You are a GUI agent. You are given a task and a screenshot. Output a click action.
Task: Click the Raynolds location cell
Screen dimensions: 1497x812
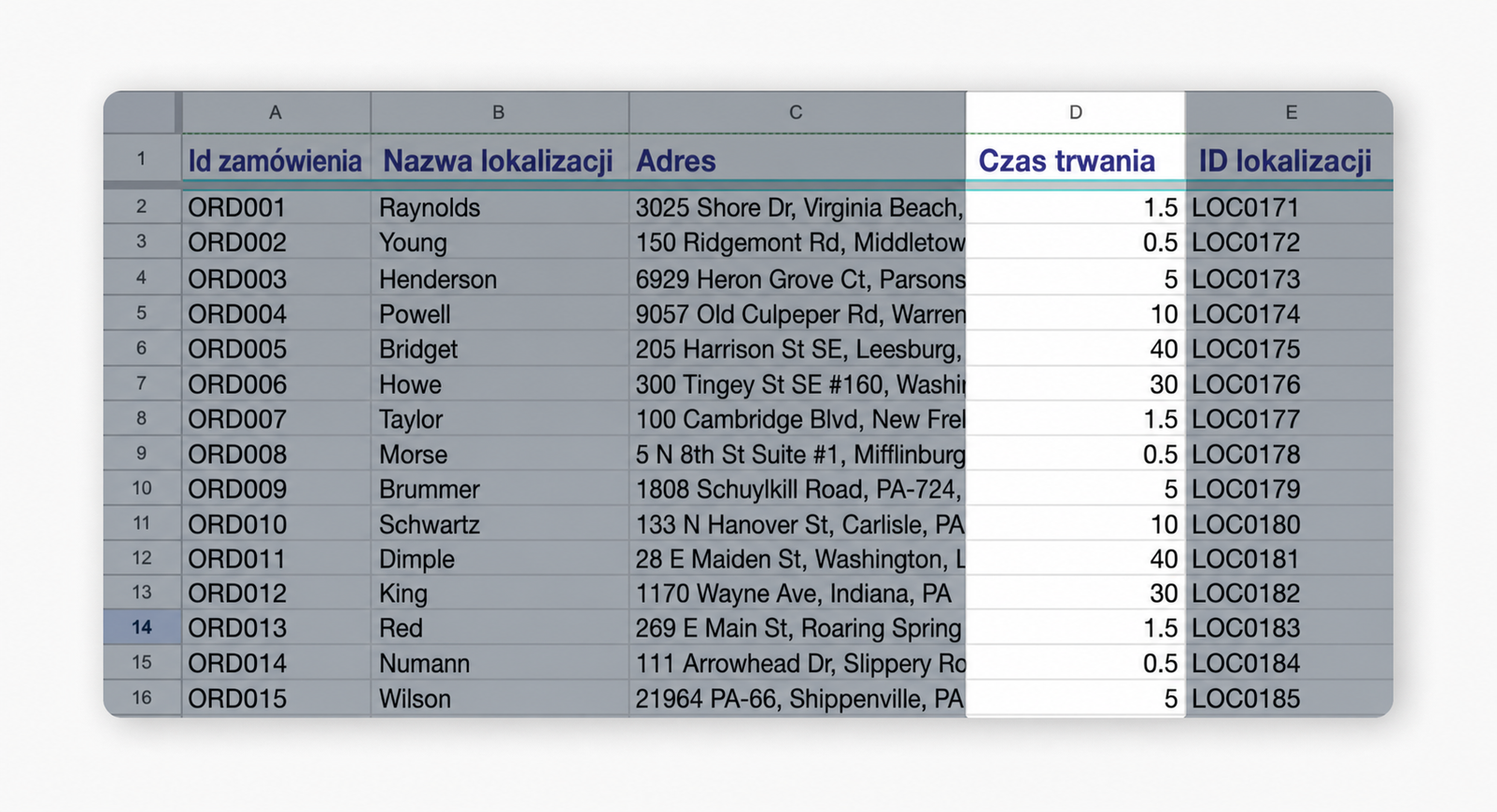[499, 207]
